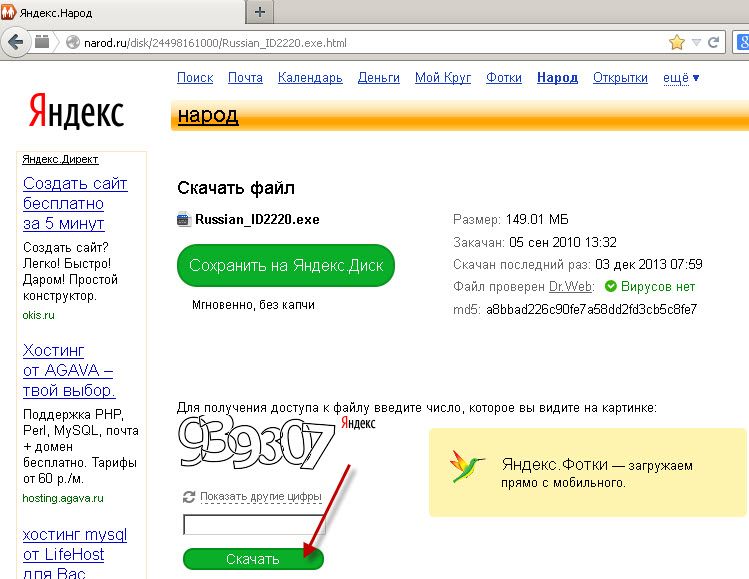Click the browser back arrow button

point(15,43)
